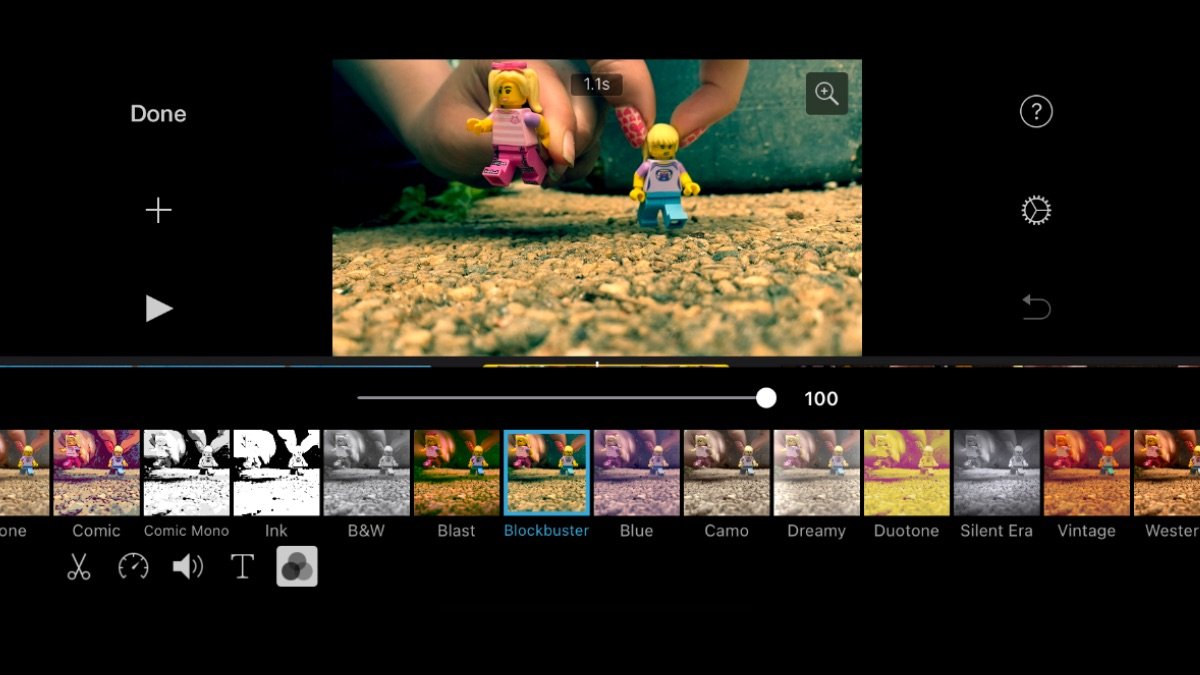Select the scissors Actions tool
The height and width of the screenshot is (675, 1200).
(x=79, y=567)
